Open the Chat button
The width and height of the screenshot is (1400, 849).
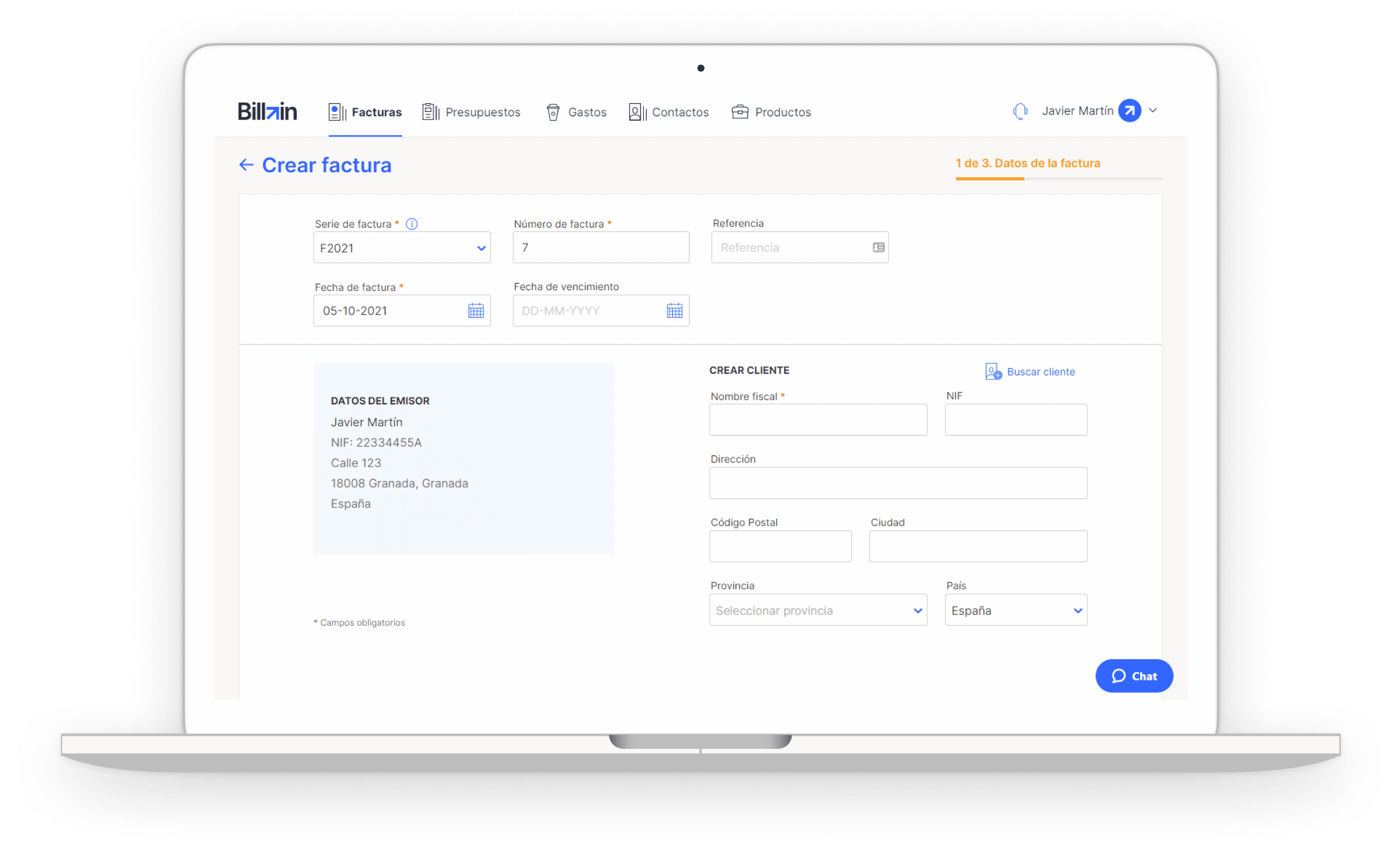(1134, 676)
